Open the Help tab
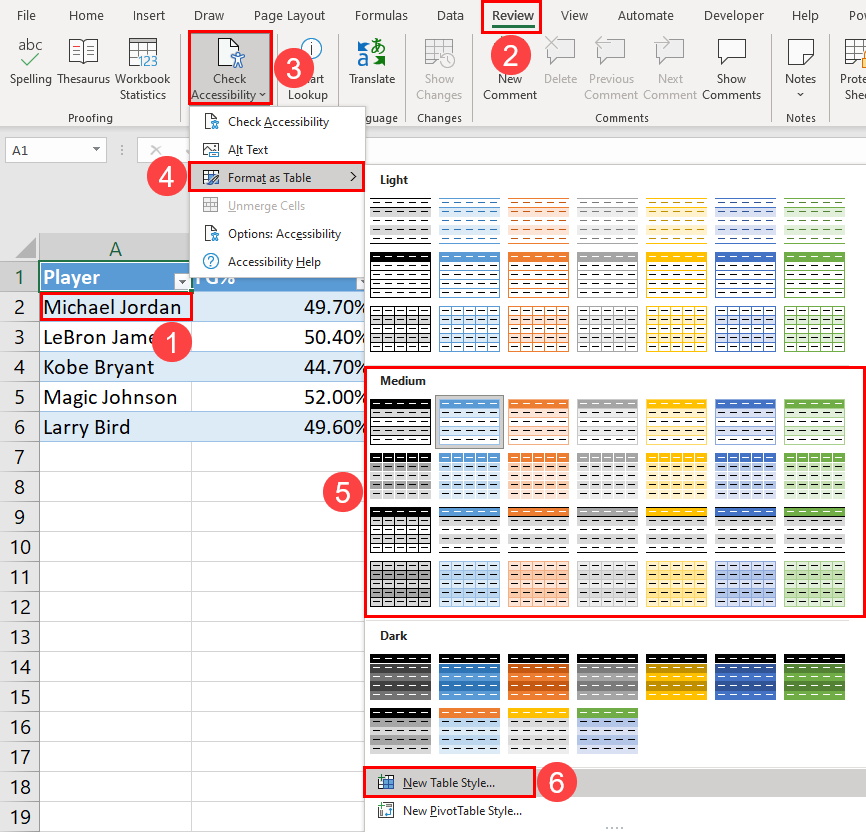Image resolution: width=866 pixels, height=832 pixels. pyautogui.click(x=805, y=15)
